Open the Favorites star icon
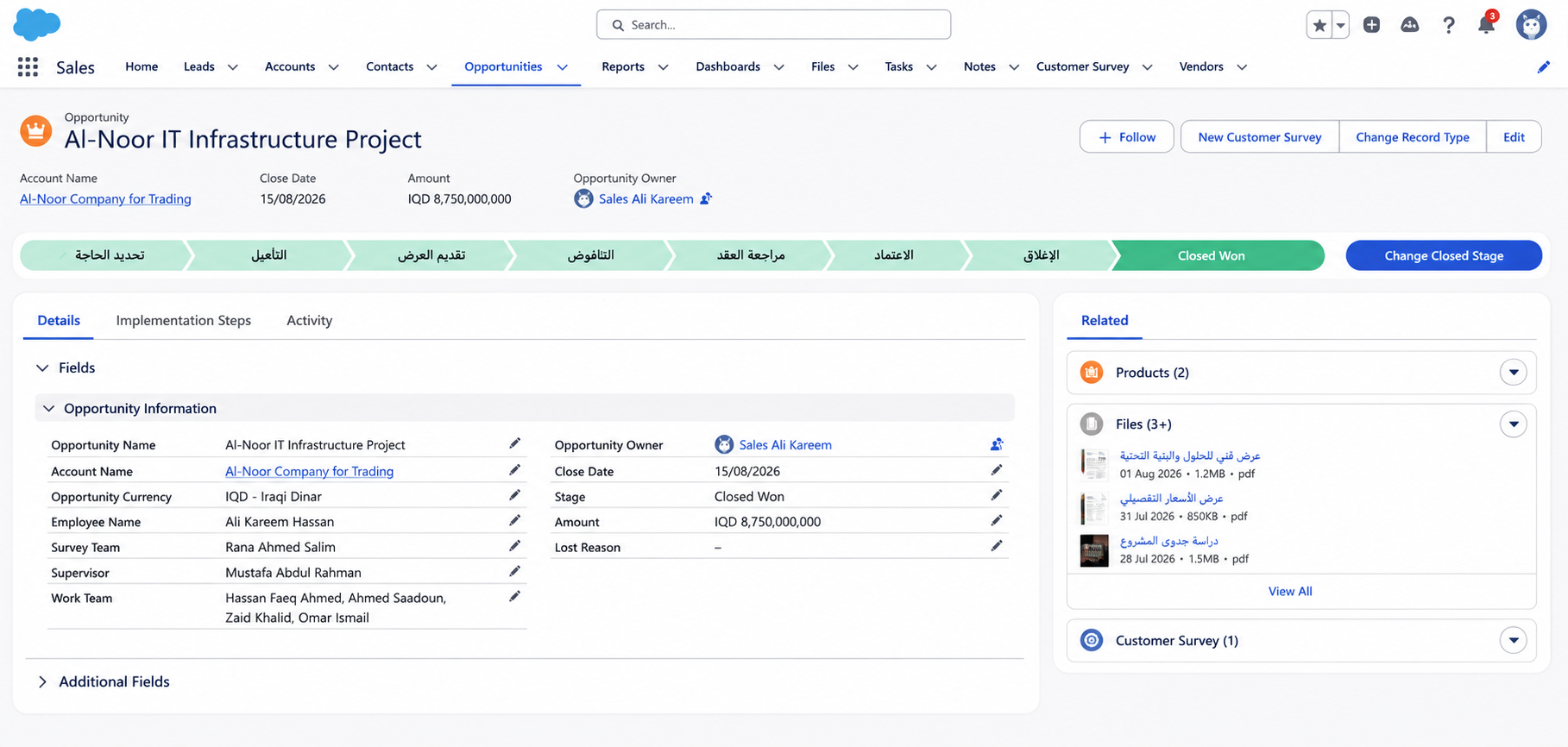The width and height of the screenshot is (1568, 747). [1319, 25]
